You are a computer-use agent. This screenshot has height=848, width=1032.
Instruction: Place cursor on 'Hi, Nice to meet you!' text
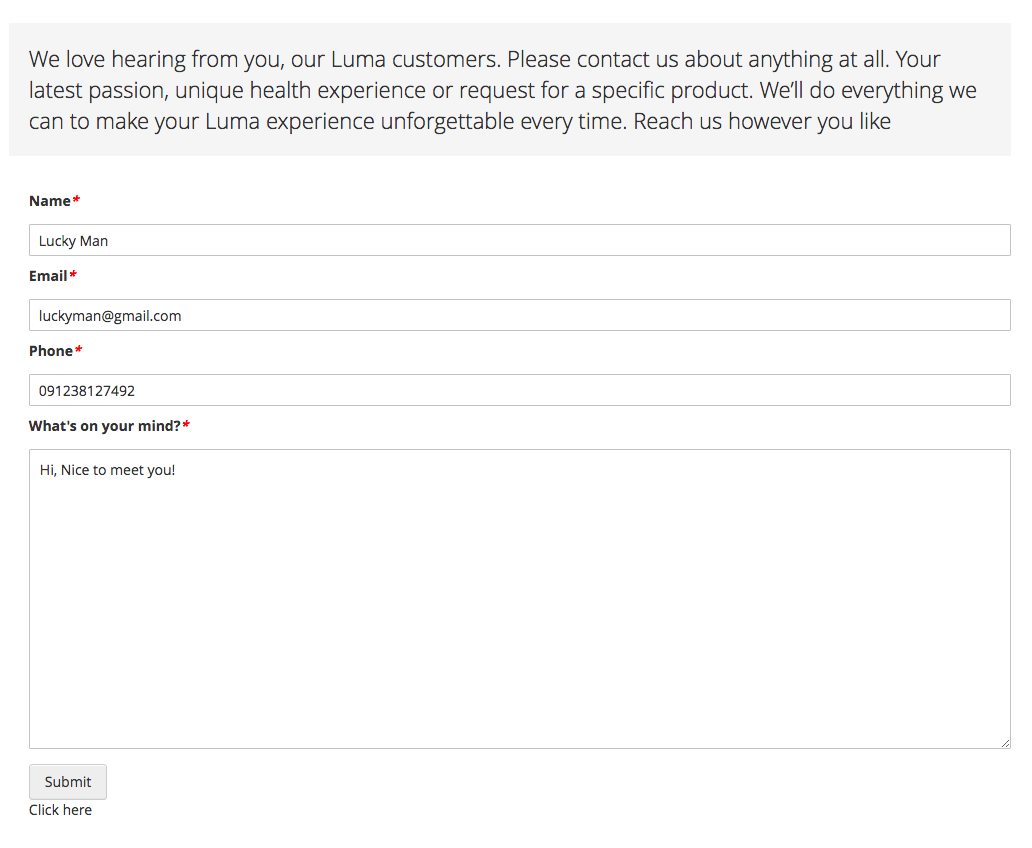tap(107, 470)
